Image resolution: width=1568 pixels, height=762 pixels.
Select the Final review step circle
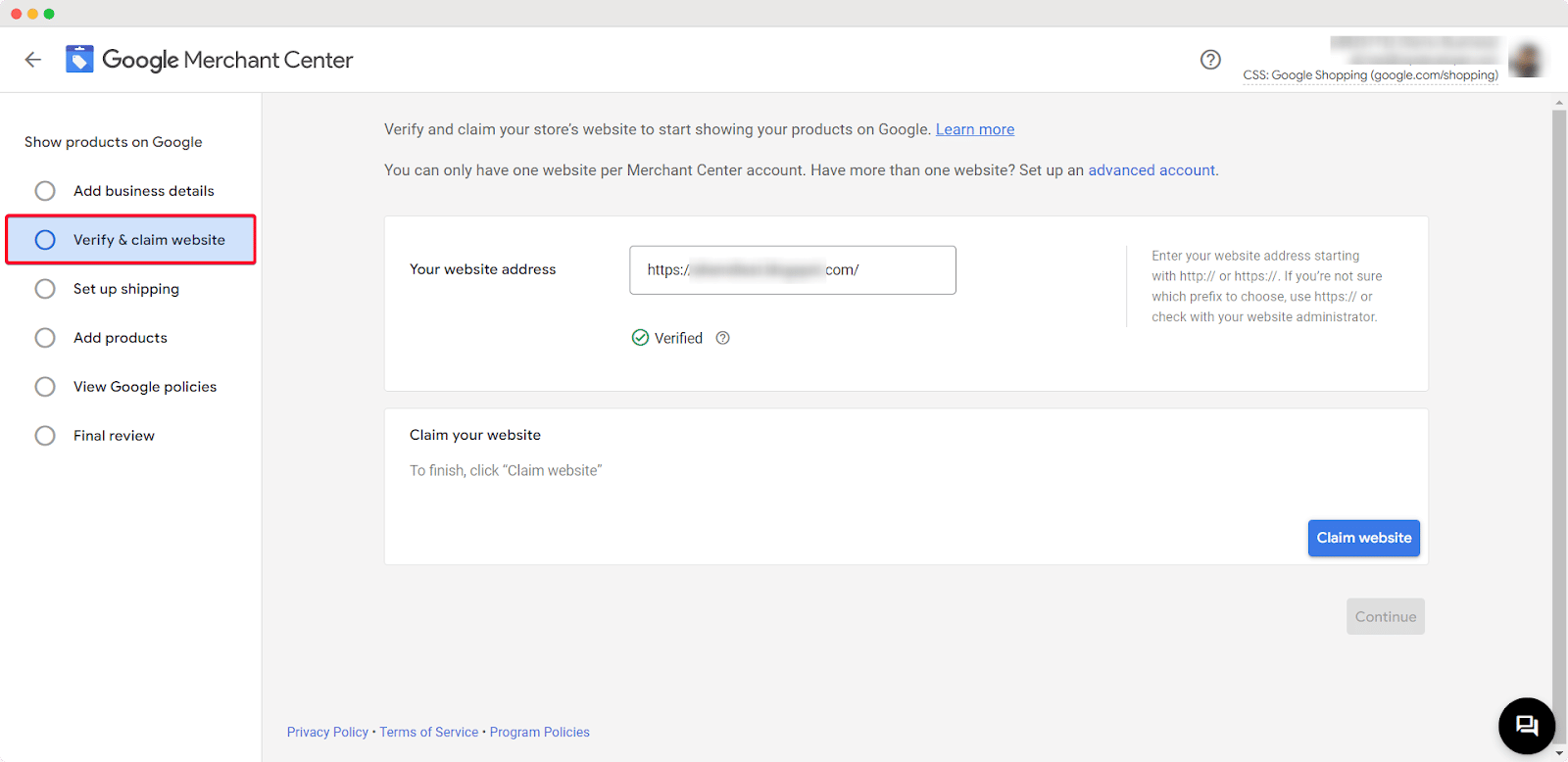45,436
